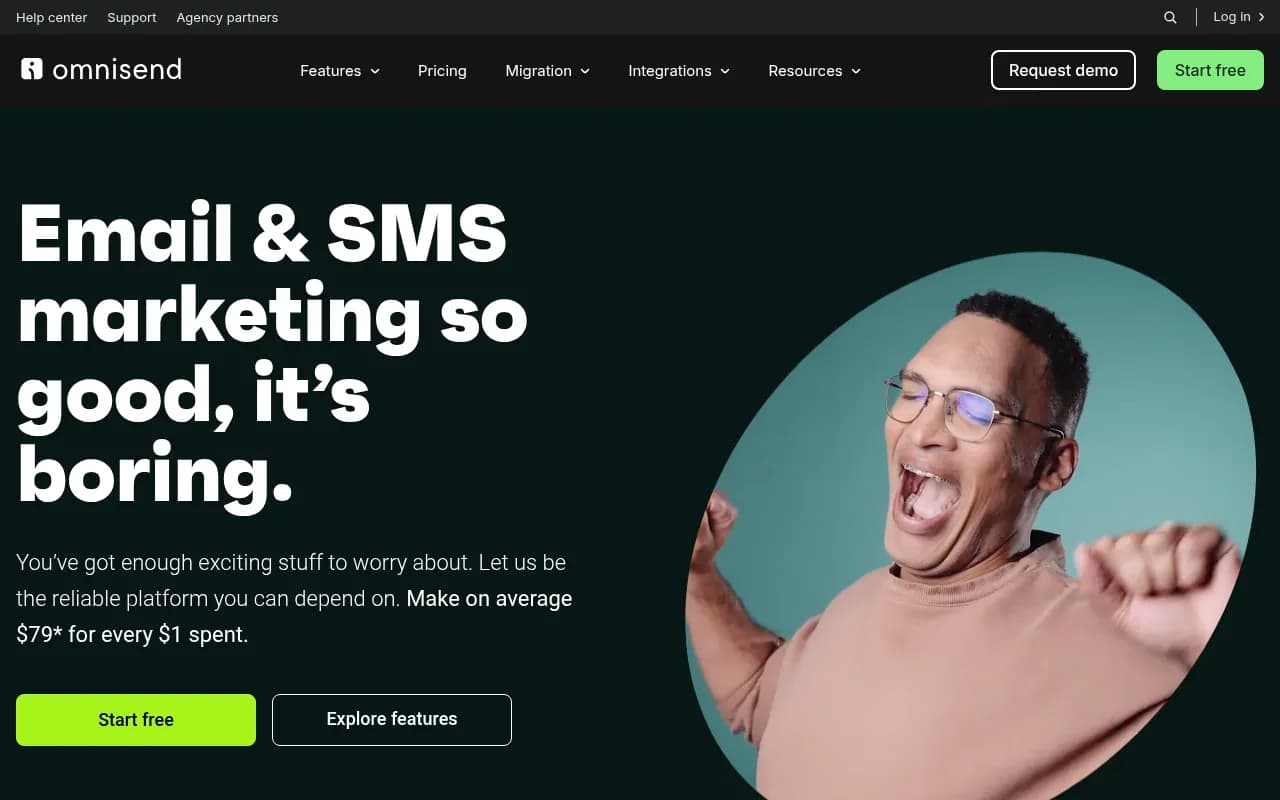1280x800 pixels.
Task: Expand the Migration dropdown chevron
Action: coord(585,71)
